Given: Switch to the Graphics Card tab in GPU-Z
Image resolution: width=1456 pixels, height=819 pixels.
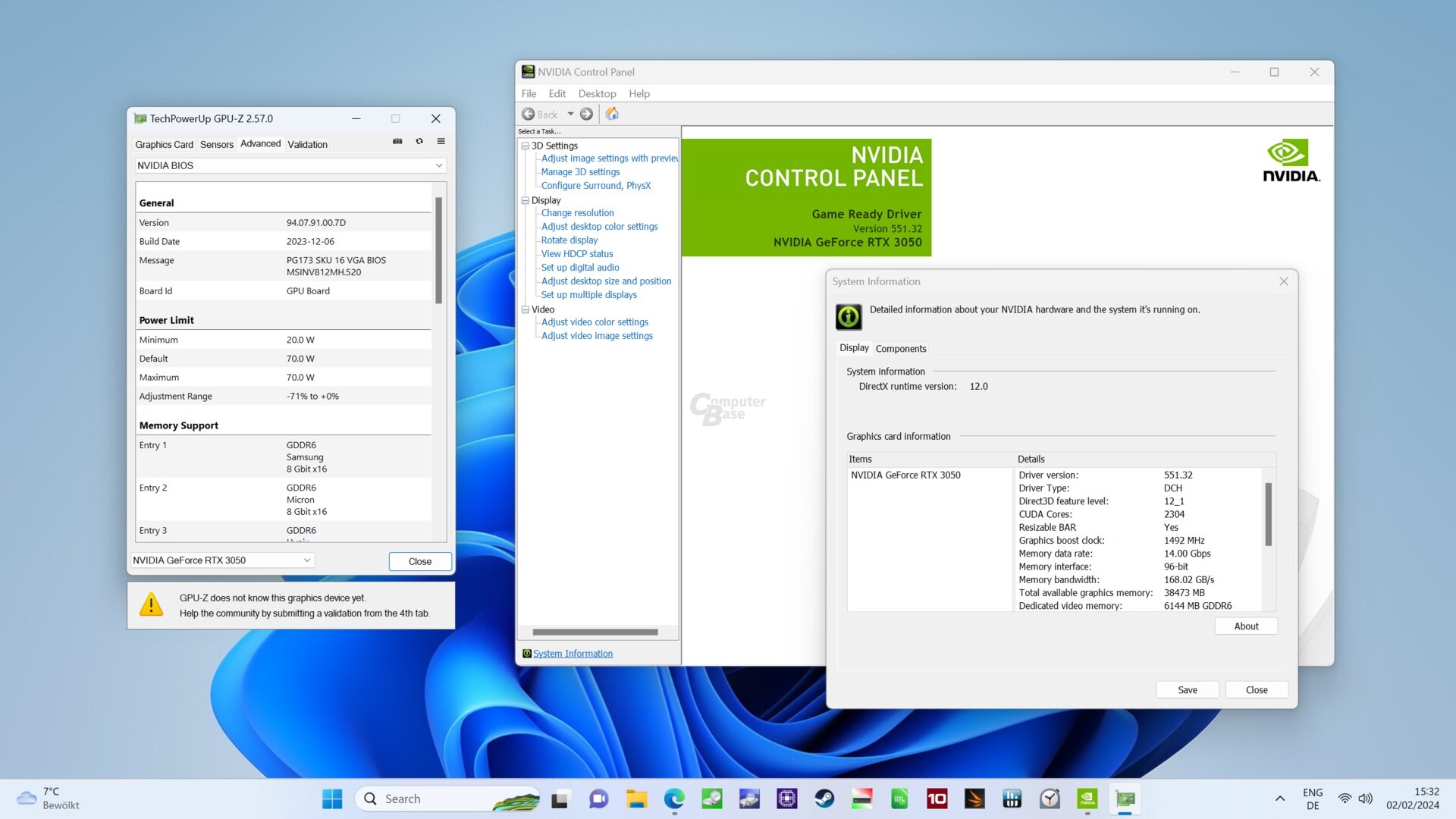Looking at the screenshot, I should [165, 144].
